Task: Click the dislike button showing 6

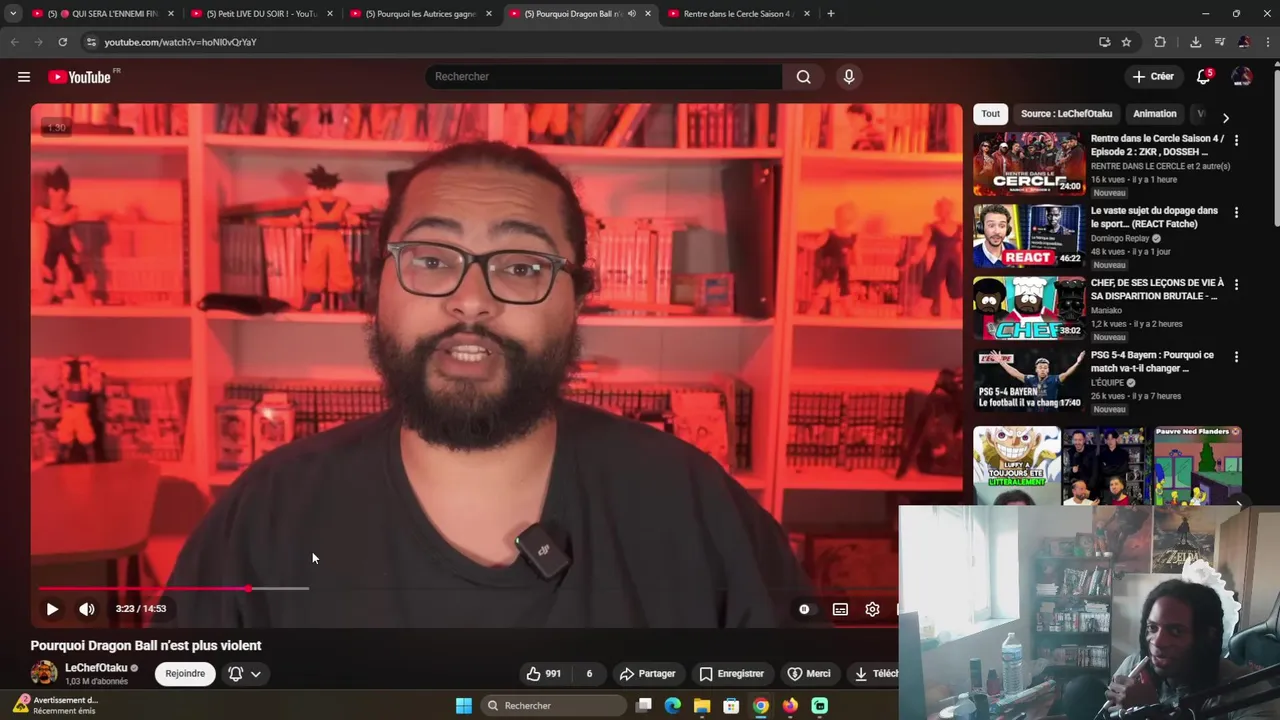Action: point(589,674)
